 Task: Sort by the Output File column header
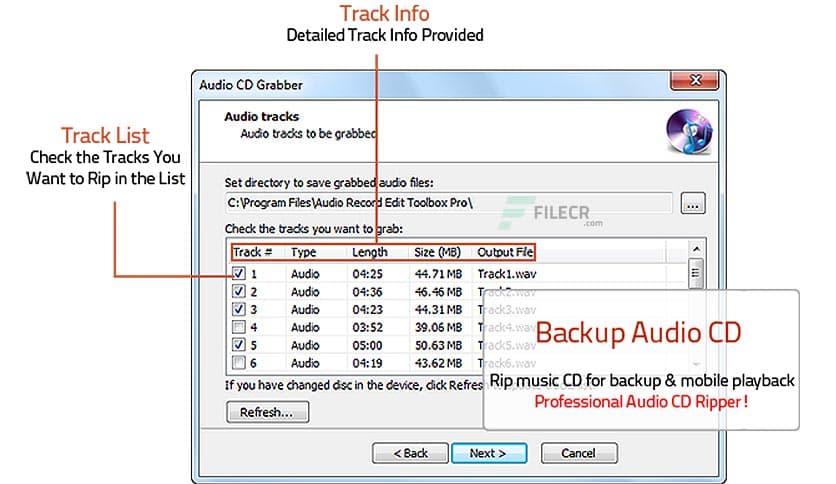(505, 252)
